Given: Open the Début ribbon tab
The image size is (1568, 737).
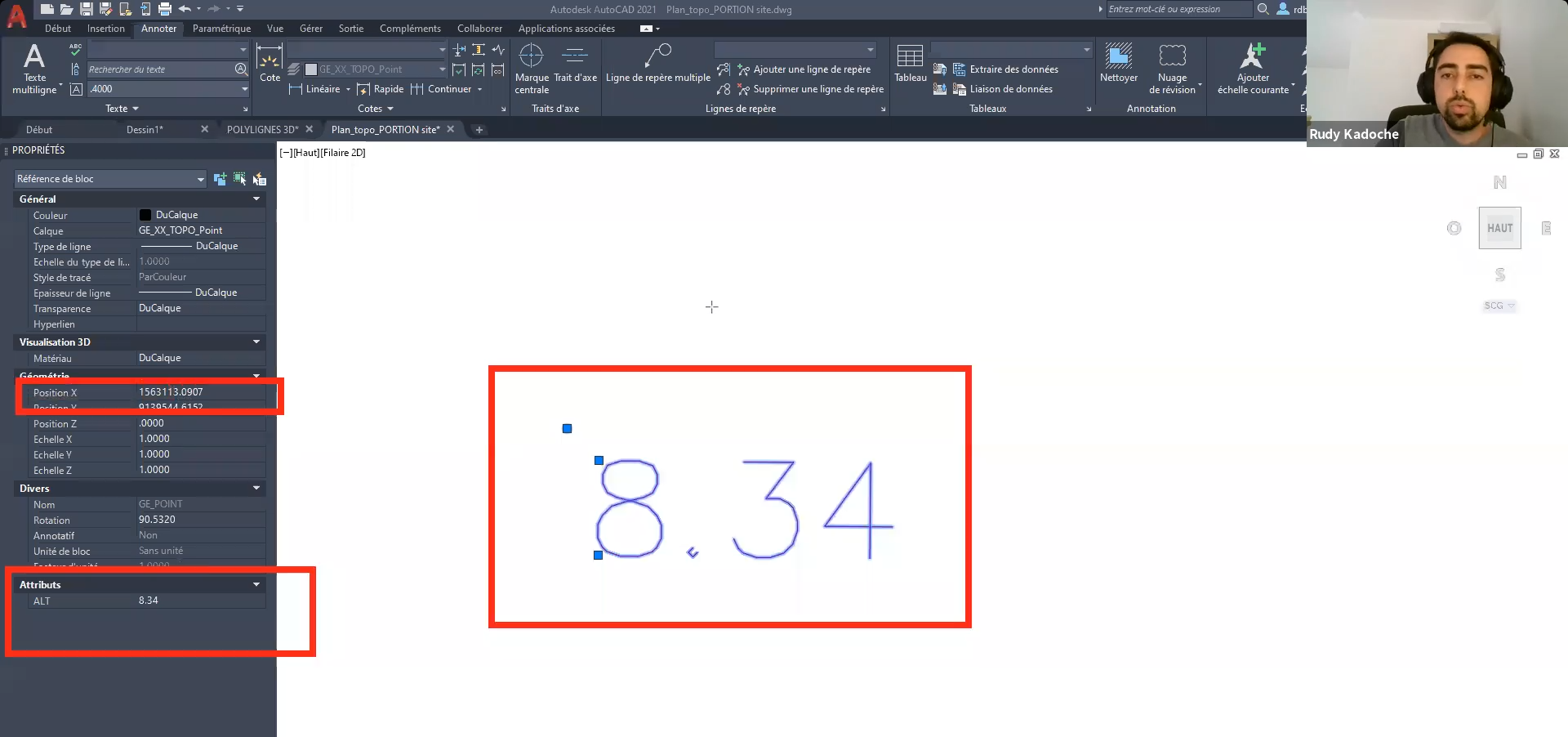Looking at the screenshot, I should [58, 29].
